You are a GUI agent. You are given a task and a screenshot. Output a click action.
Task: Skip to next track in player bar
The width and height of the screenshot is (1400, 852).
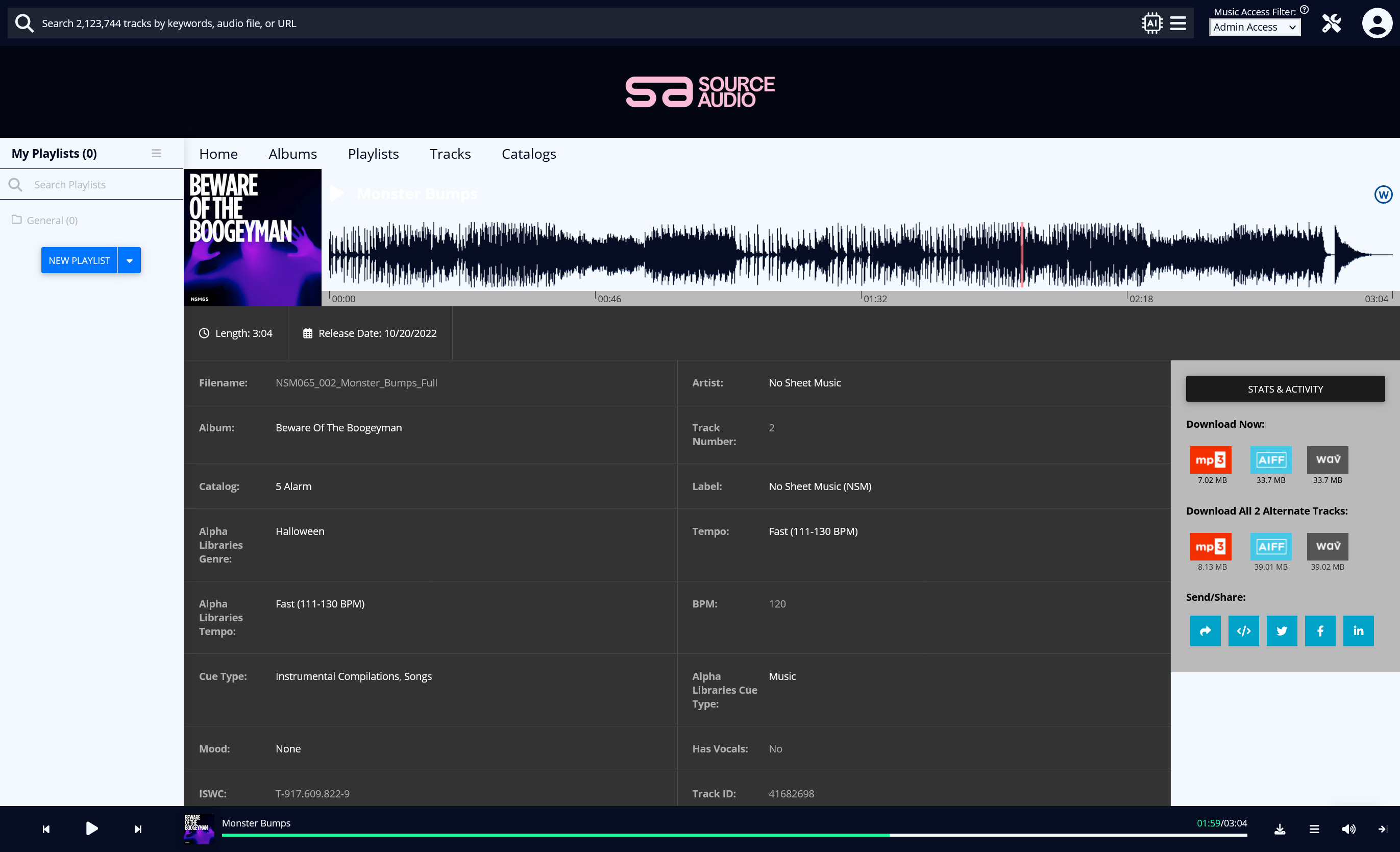(137, 829)
